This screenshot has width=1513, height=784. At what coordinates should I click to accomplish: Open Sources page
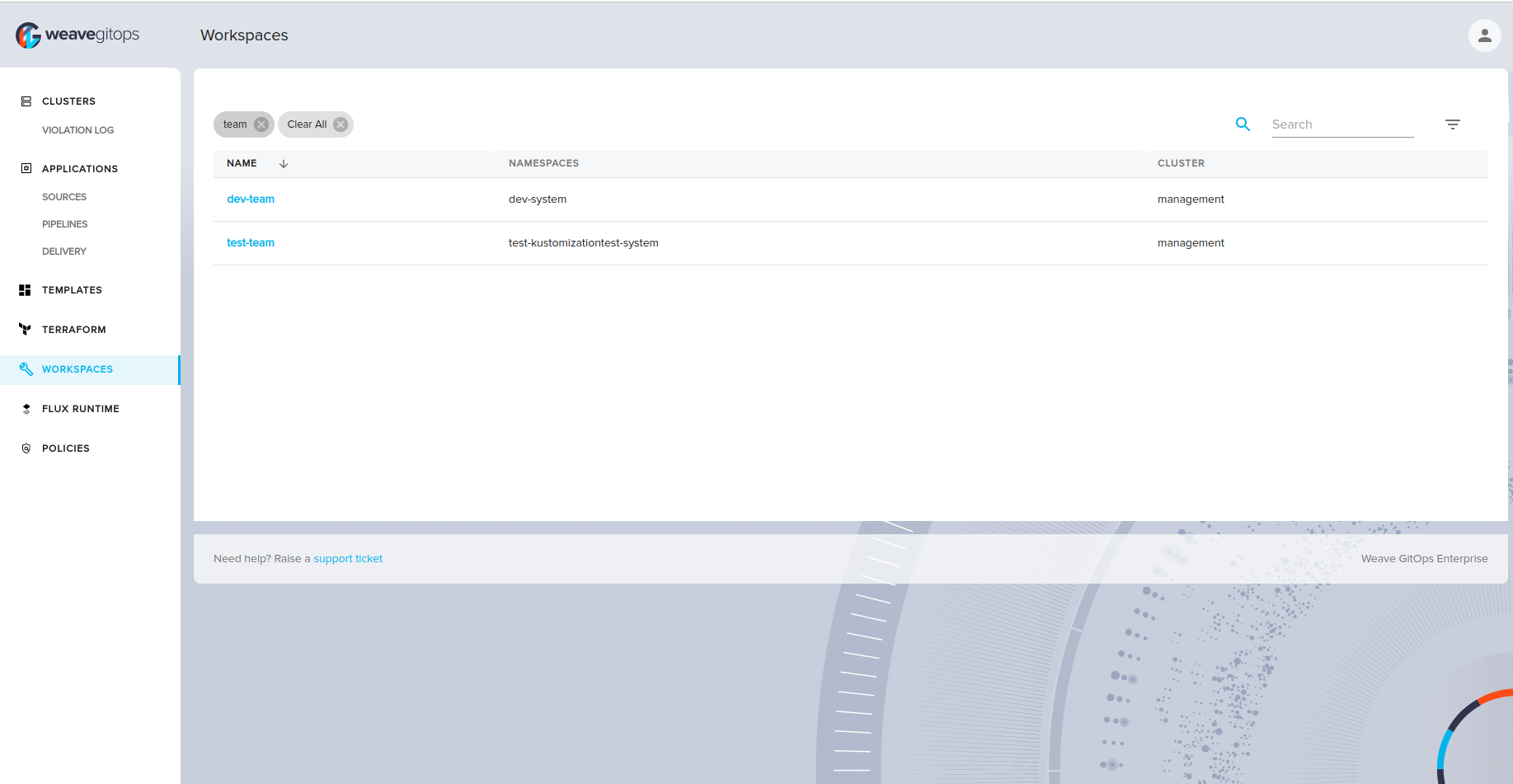click(64, 197)
